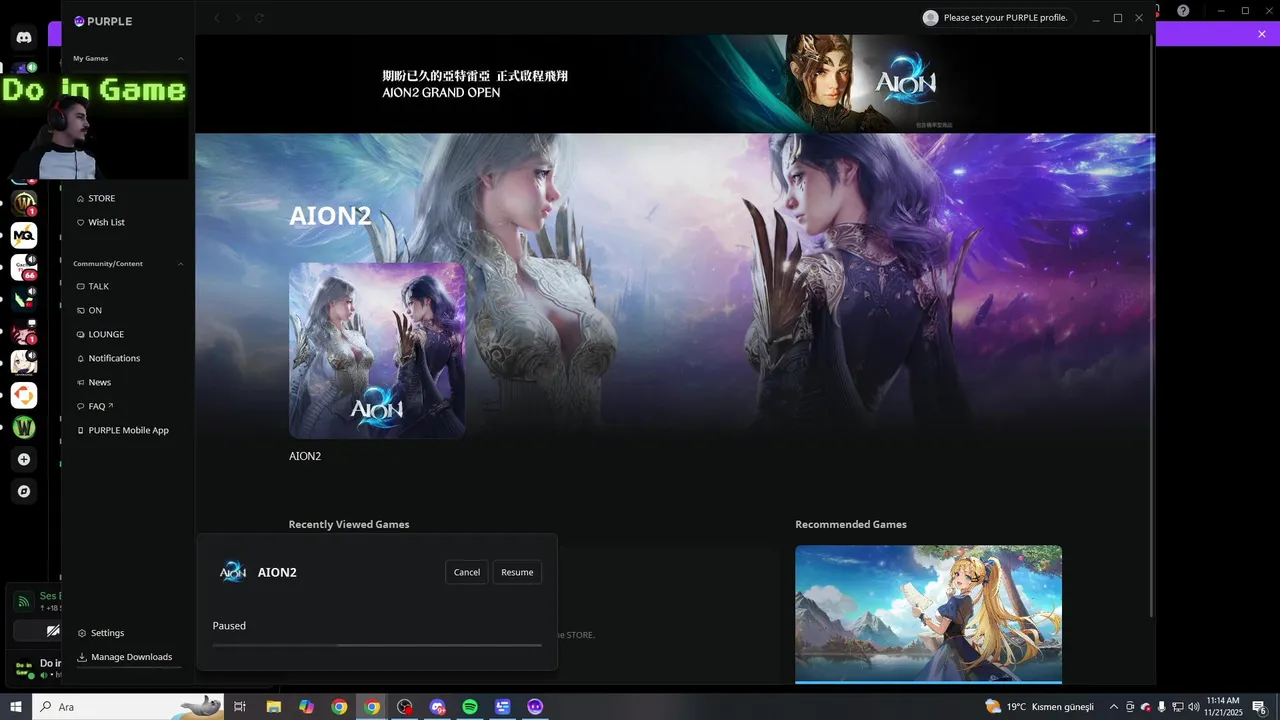The width and height of the screenshot is (1280, 720).
Task: Open Spotify from taskbar
Action: pos(470,707)
